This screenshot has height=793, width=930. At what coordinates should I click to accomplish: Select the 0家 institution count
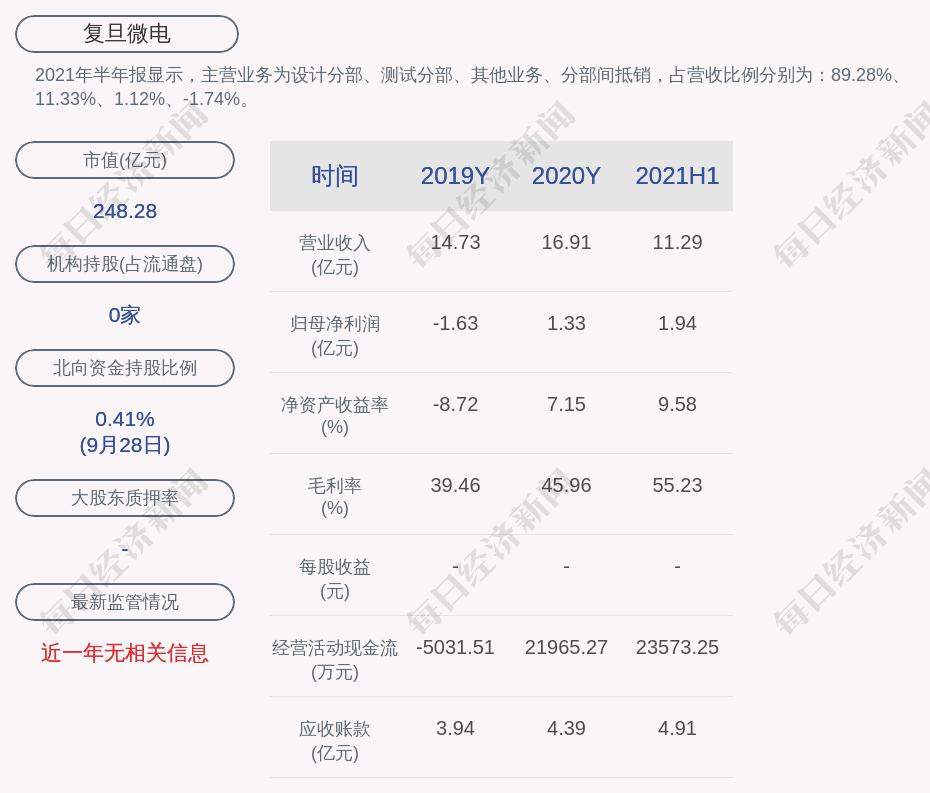125,315
